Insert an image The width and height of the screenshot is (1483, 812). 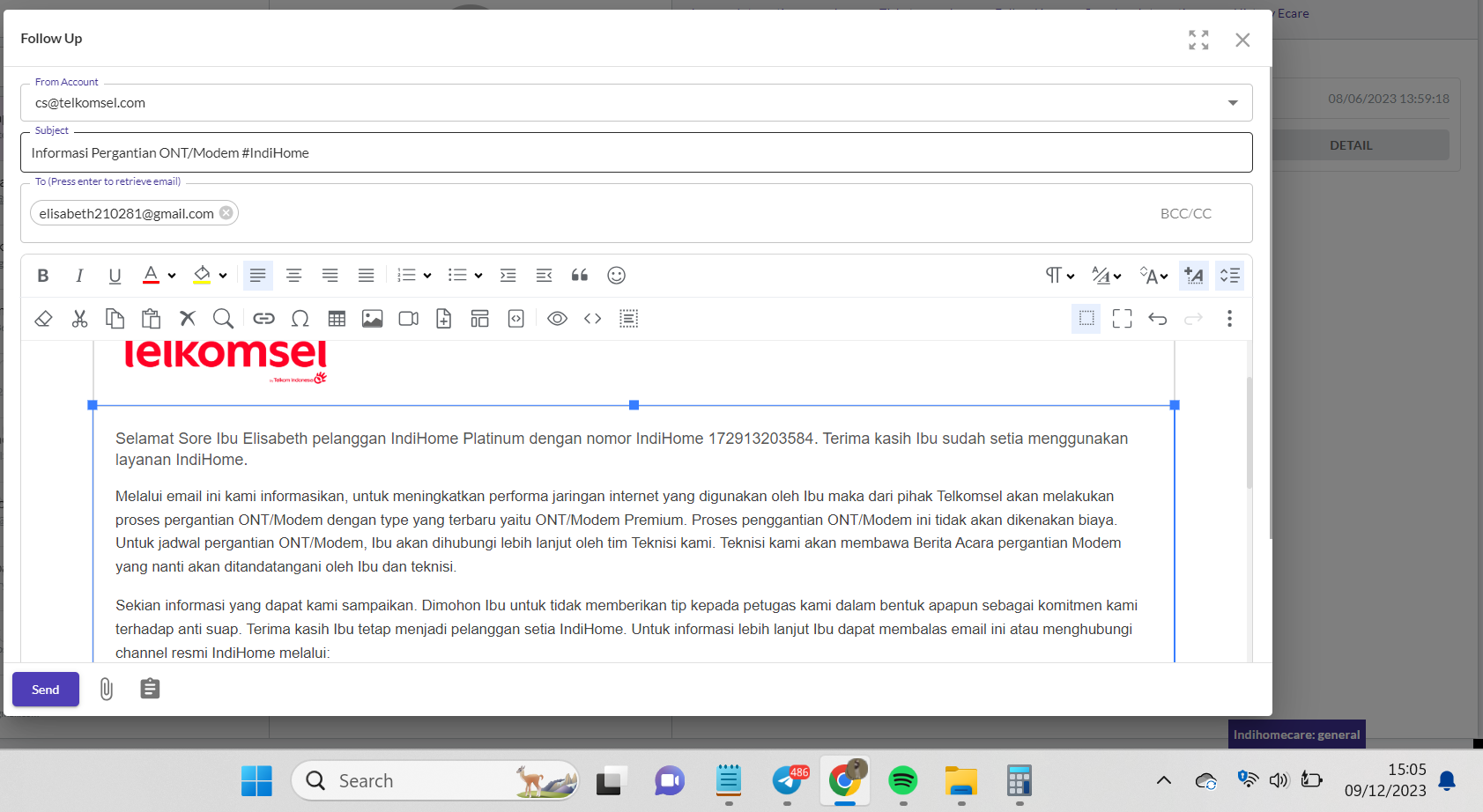pyautogui.click(x=372, y=319)
